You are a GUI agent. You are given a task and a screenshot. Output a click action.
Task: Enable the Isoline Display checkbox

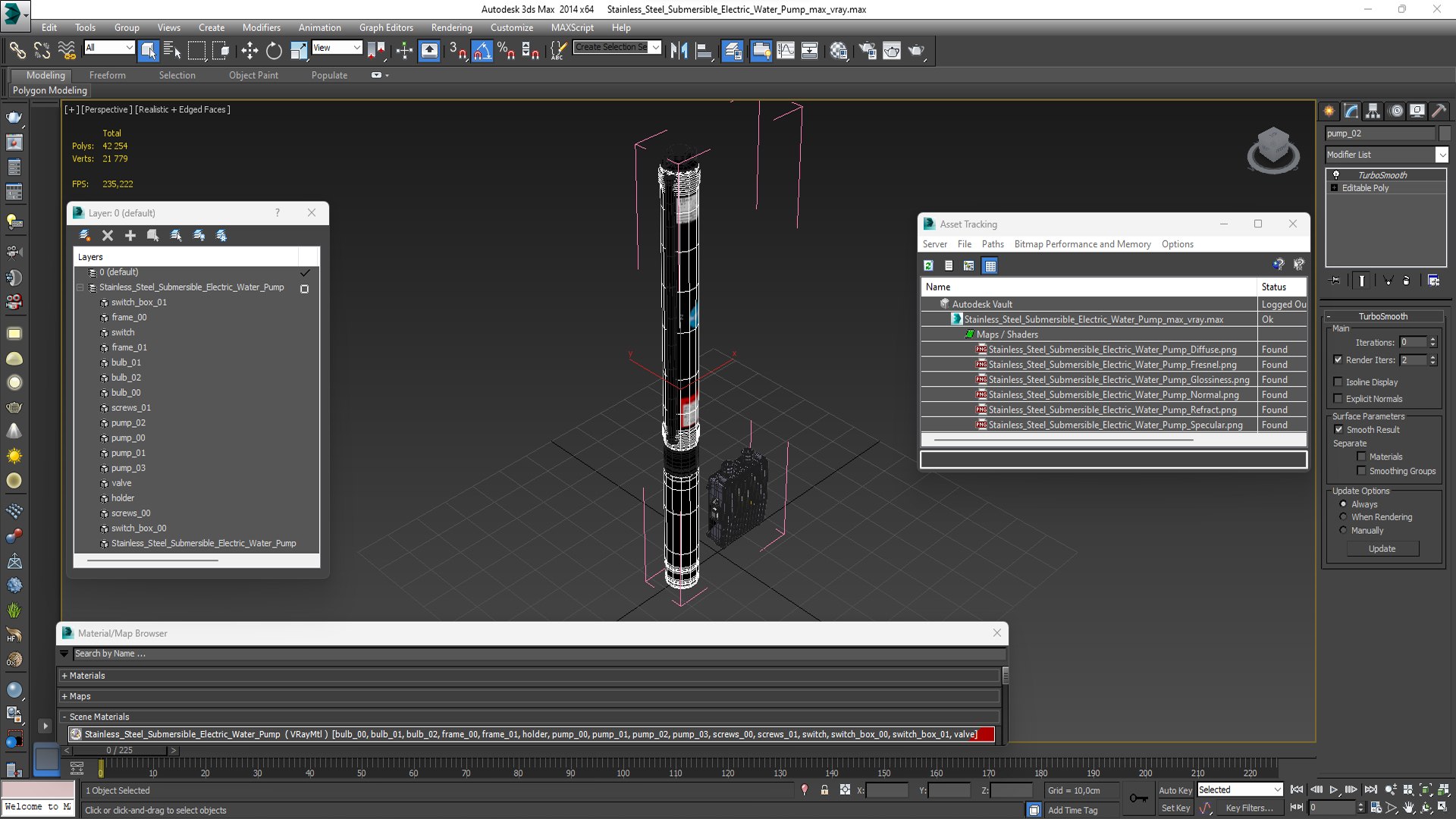point(1338,382)
